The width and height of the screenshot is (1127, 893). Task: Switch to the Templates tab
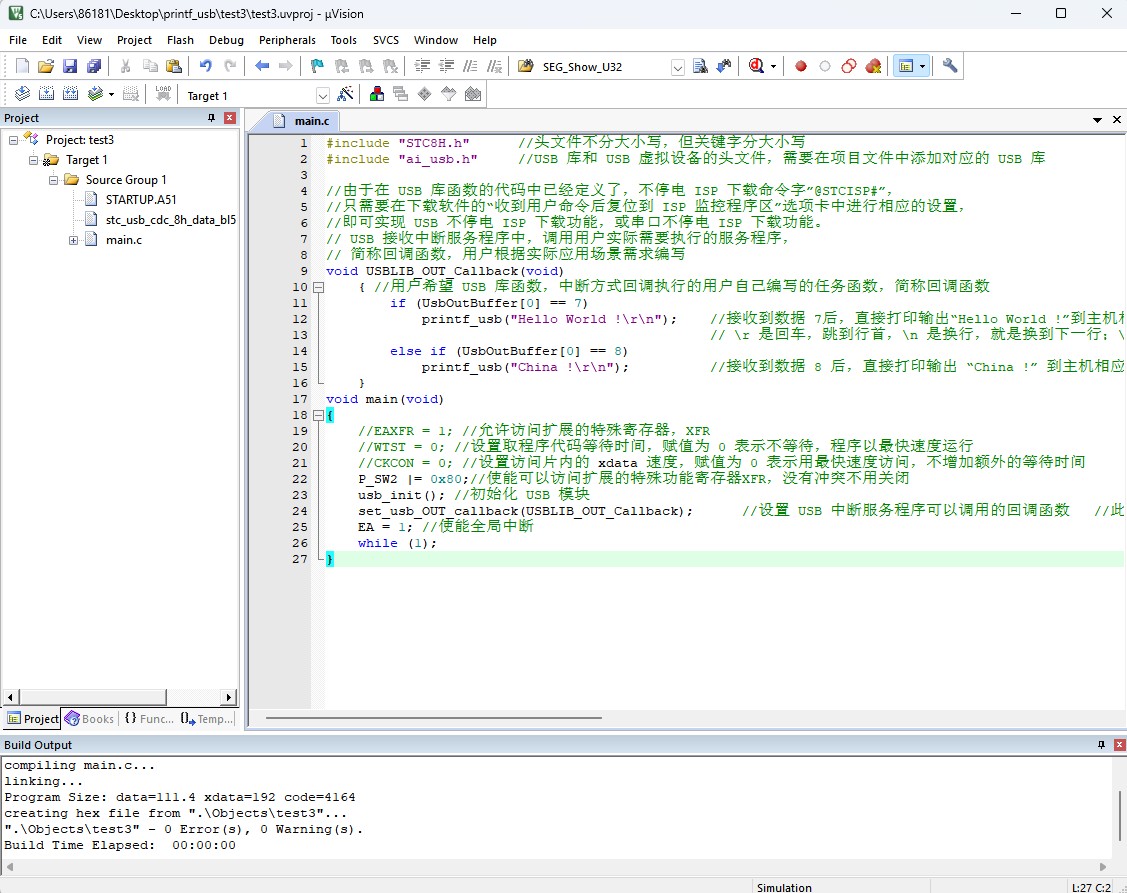tap(207, 718)
